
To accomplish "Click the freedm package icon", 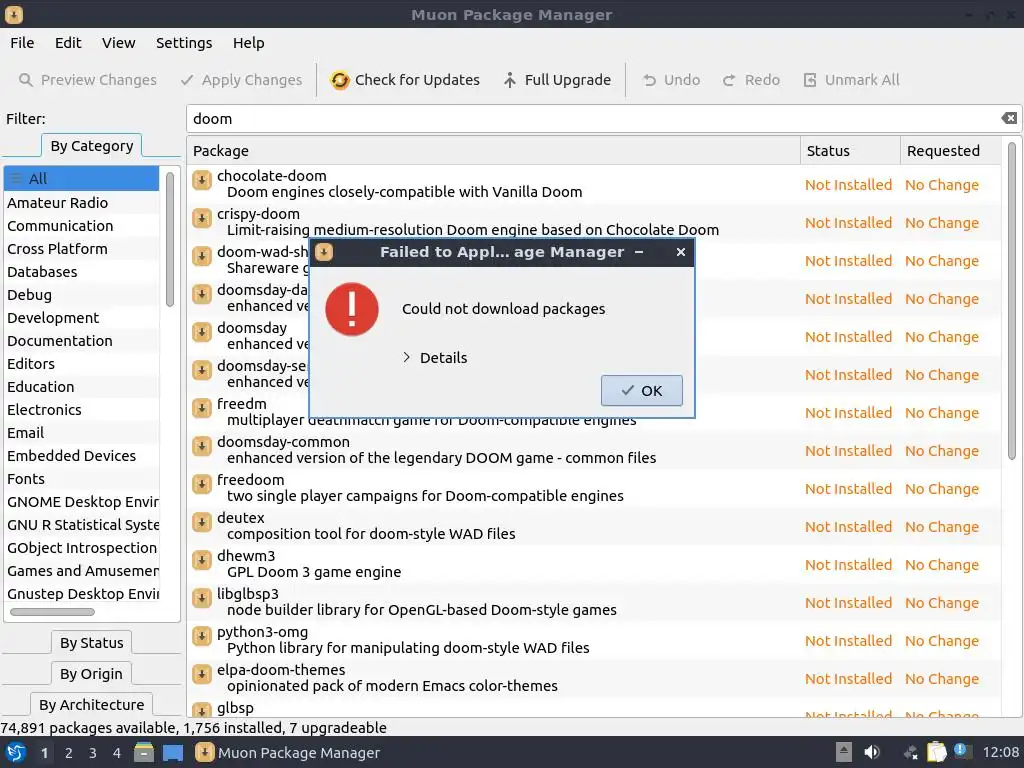I will click(202, 408).
